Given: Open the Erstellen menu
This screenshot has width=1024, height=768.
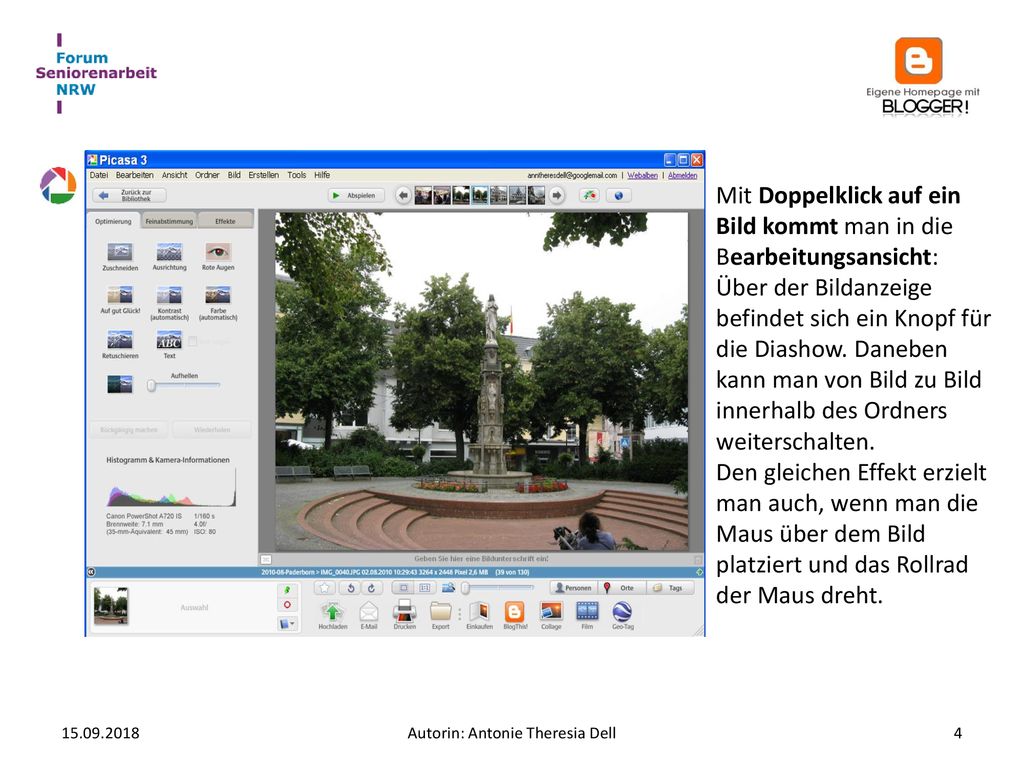Looking at the screenshot, I should click(264, 175).
